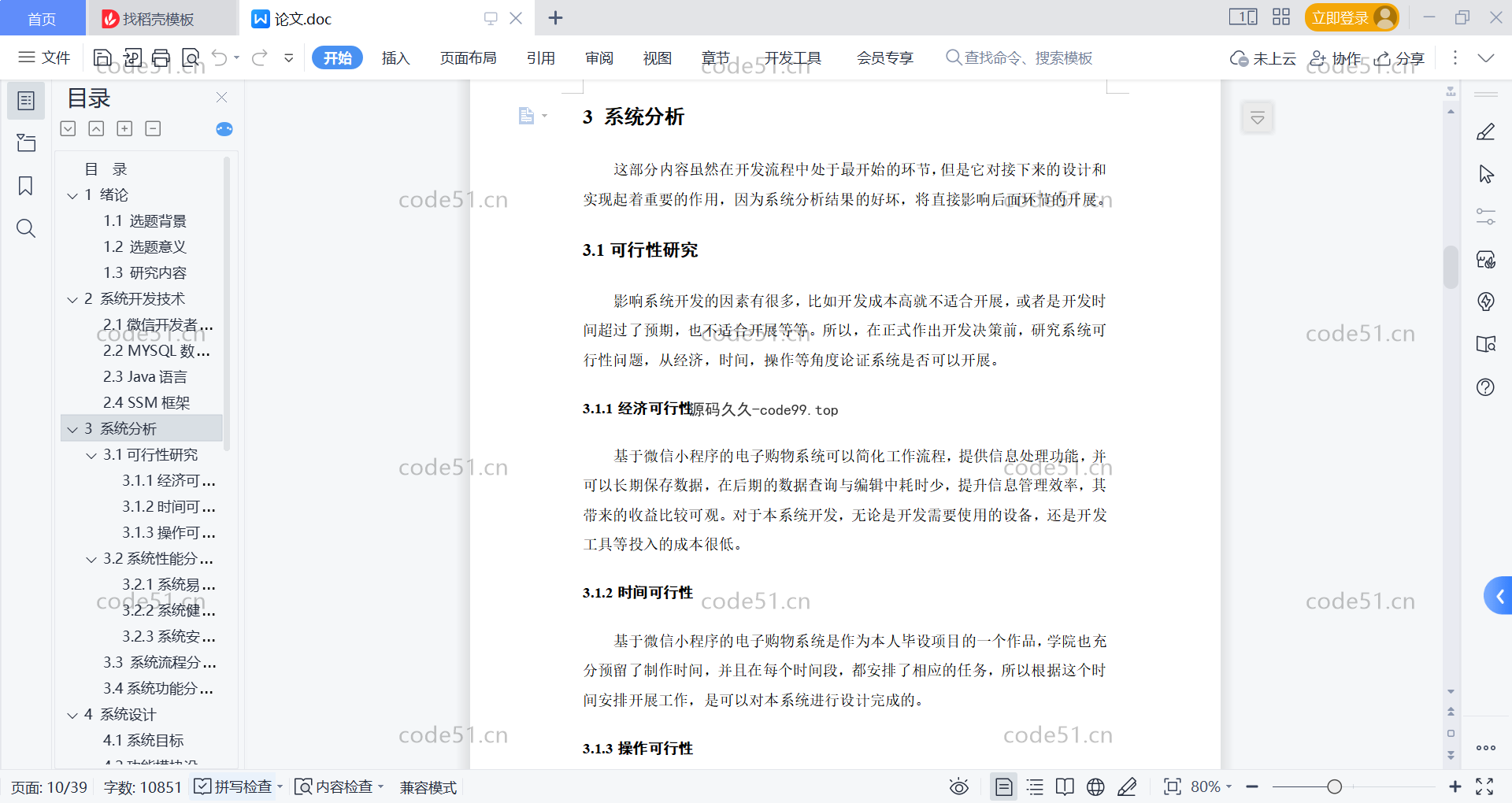Open a new tab with plus button
The height and width of the screenshot is (803, 1512).
(555, 17)
